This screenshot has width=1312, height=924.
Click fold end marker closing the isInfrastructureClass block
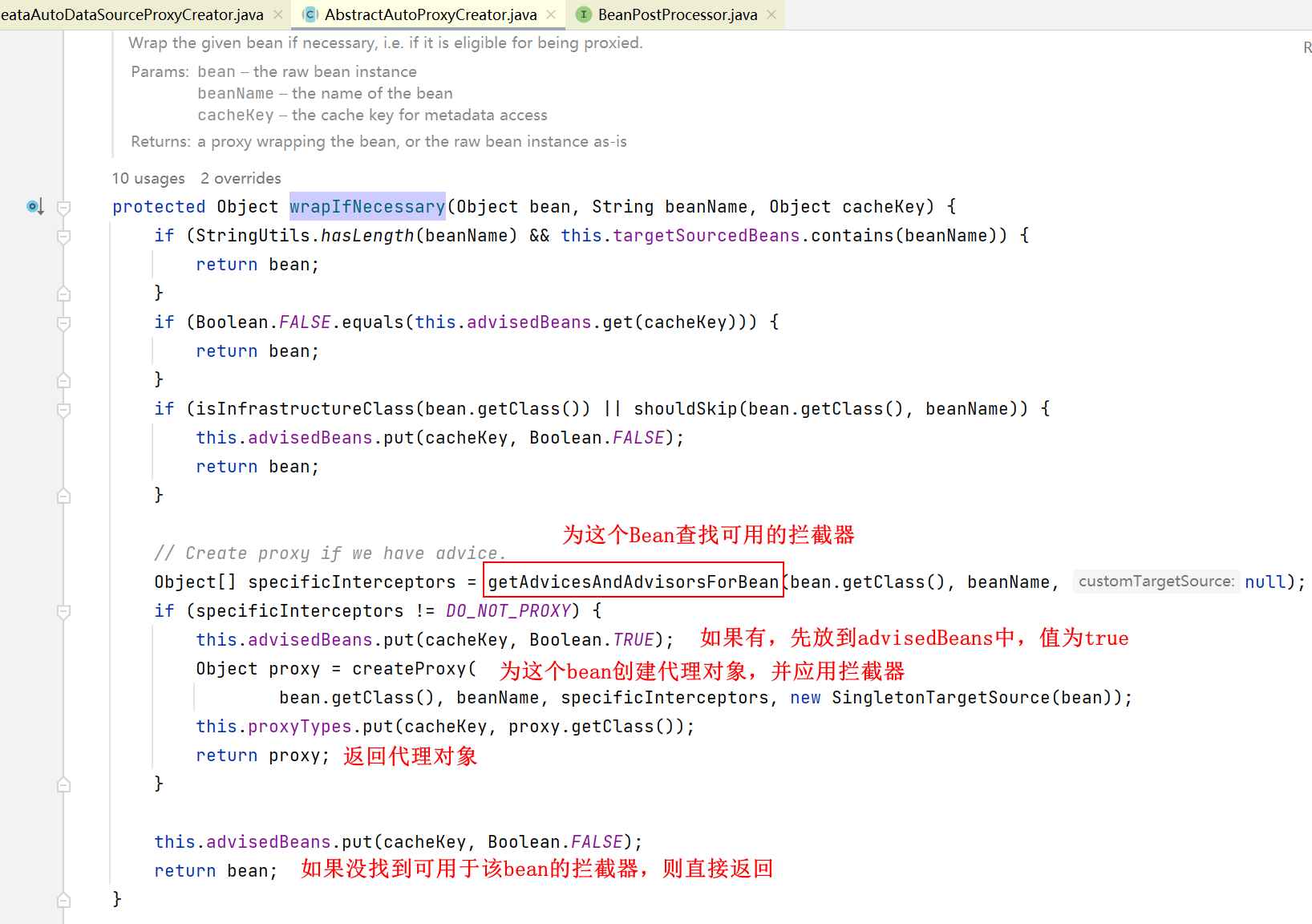click(x=64, y=496)
